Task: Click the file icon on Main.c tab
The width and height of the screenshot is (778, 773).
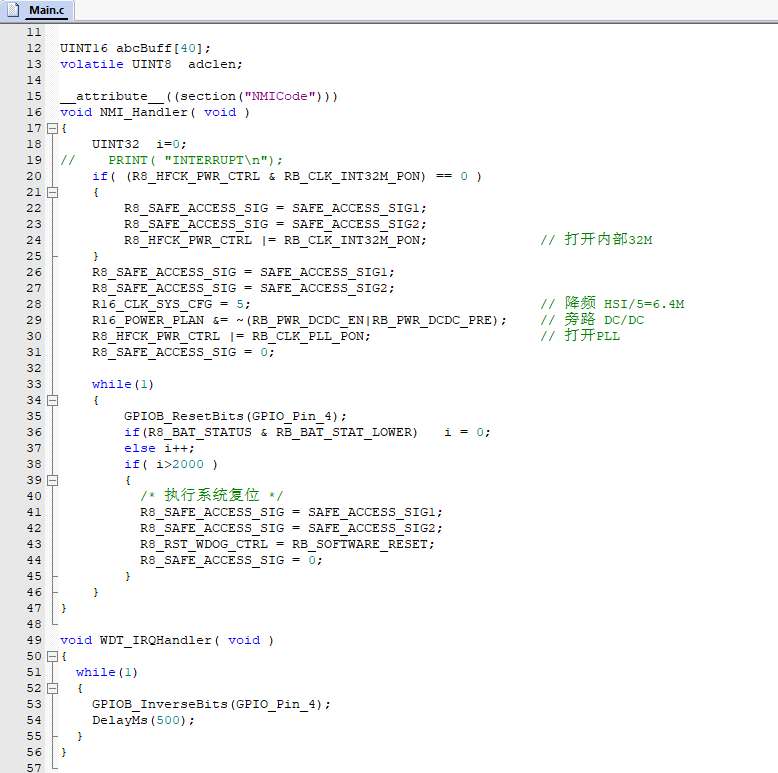Action: [14, 10]
